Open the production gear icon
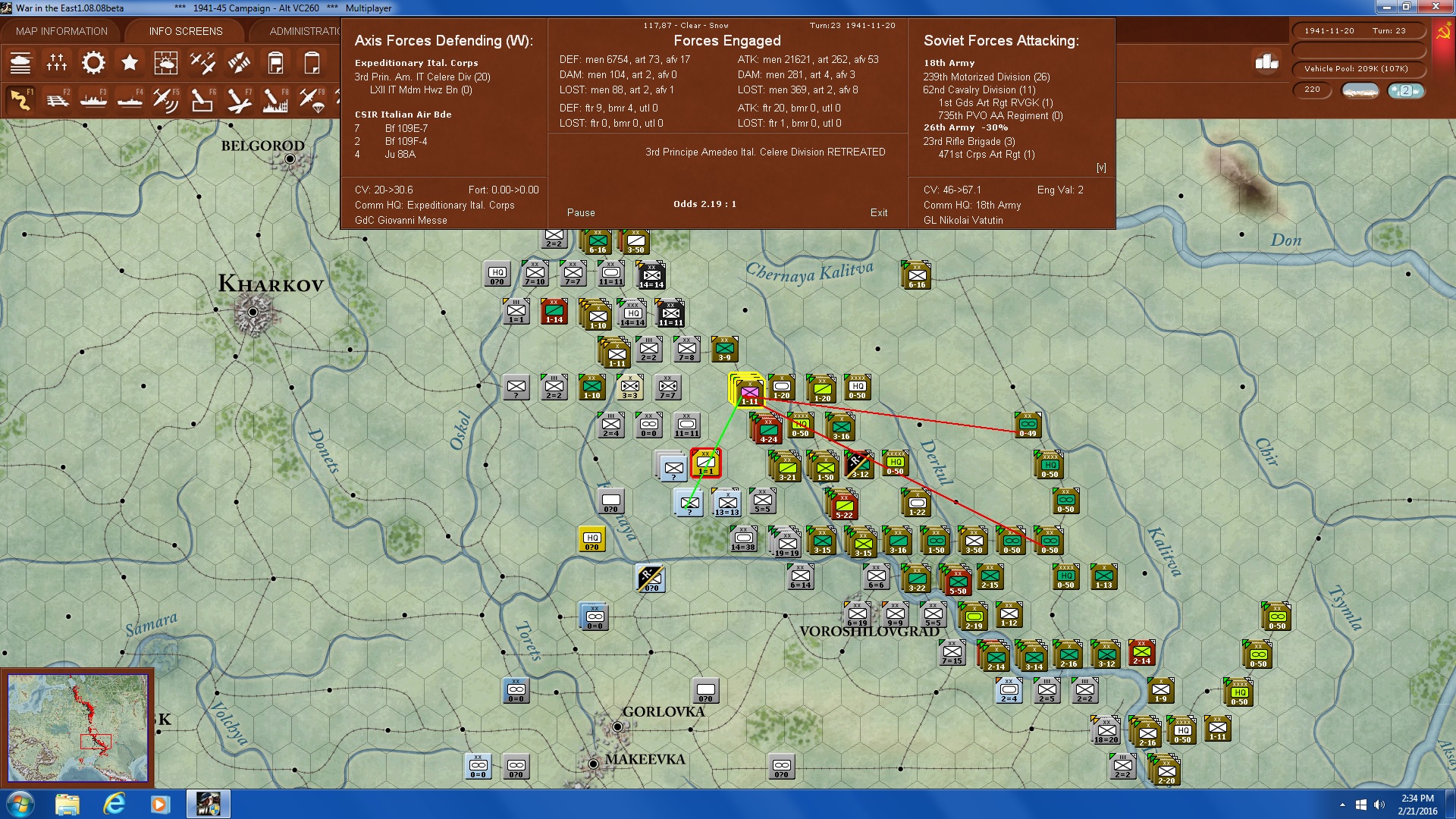The height and width of the screenshot is (819, 1456). click(93, 63)
